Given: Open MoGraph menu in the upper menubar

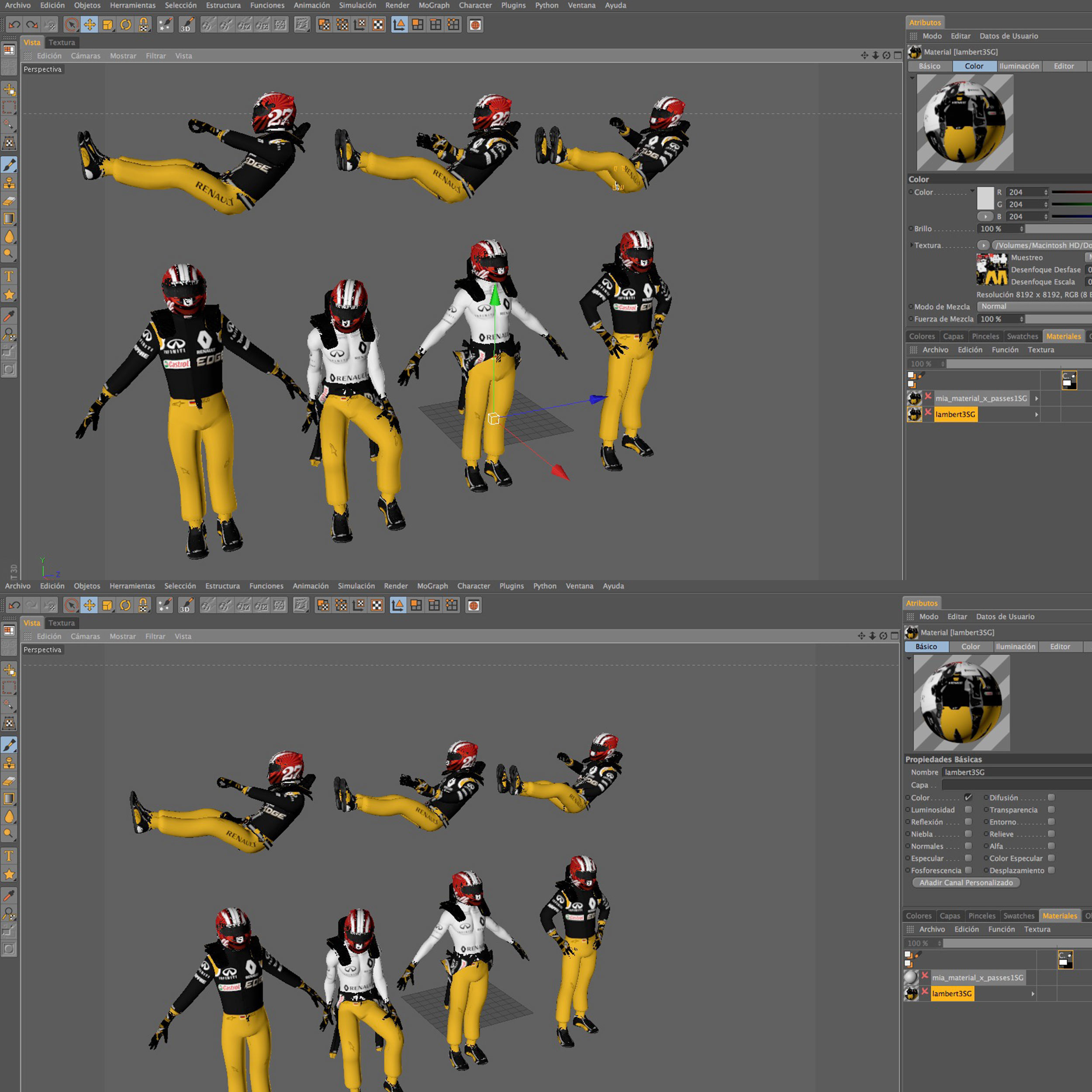Looking at the screenshot, I should point(433,6).
